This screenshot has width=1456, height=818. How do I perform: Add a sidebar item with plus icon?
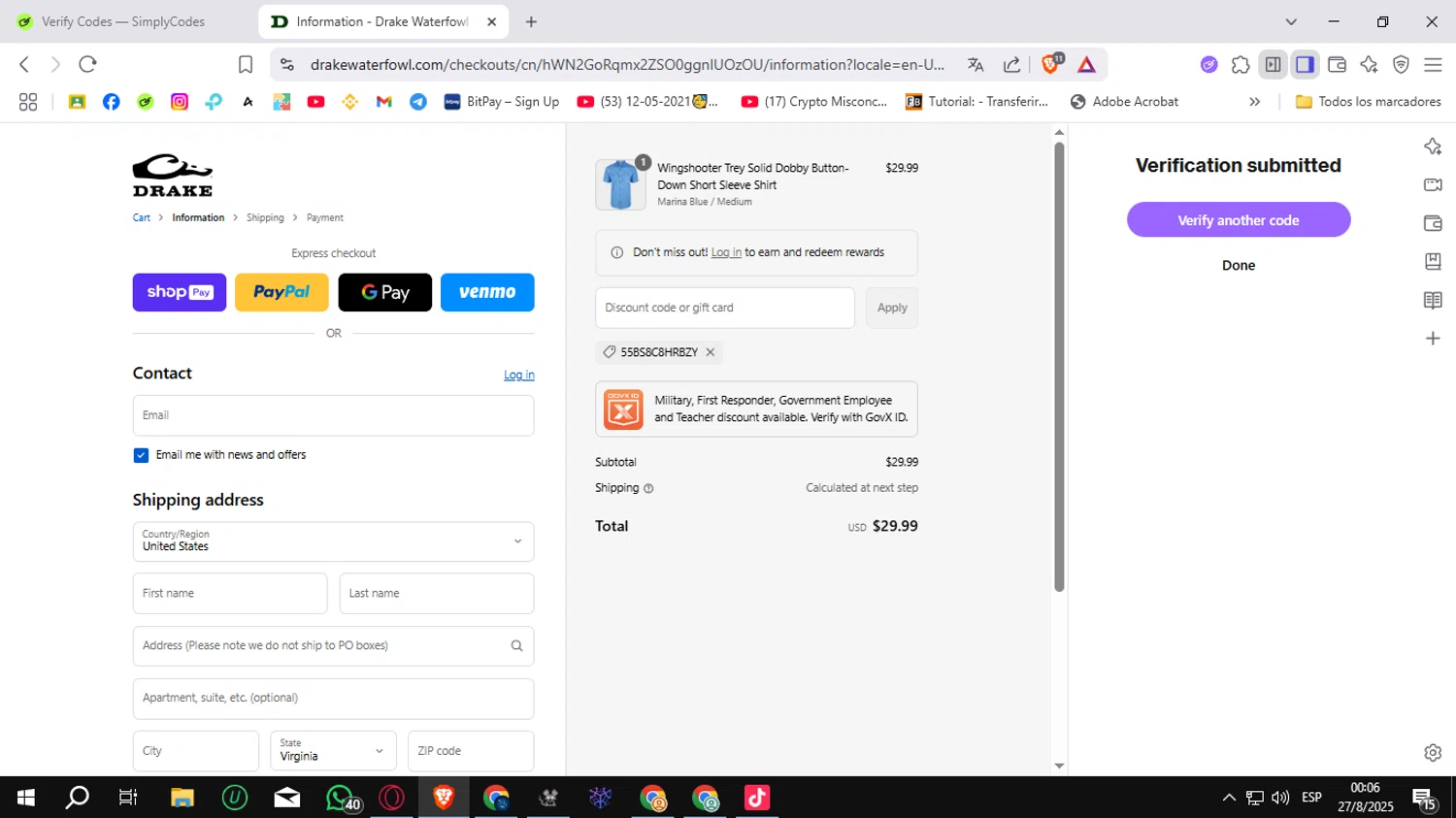[x=1433, y=339]
